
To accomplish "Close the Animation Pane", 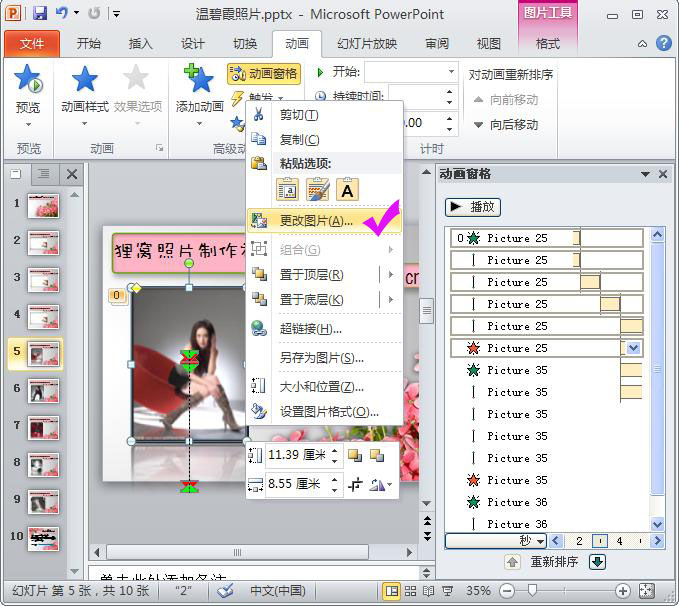I will click(663, 174).
